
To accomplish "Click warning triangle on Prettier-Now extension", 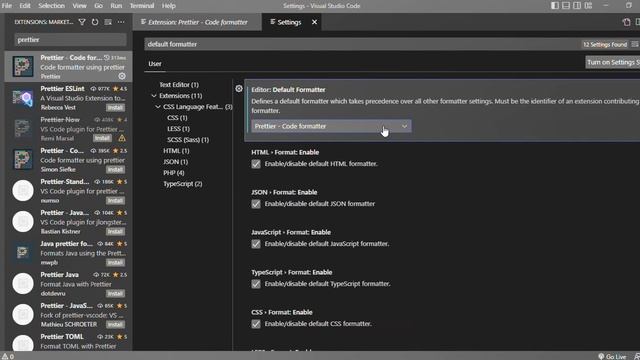I will pyautogui.click(x=122, y=138).
